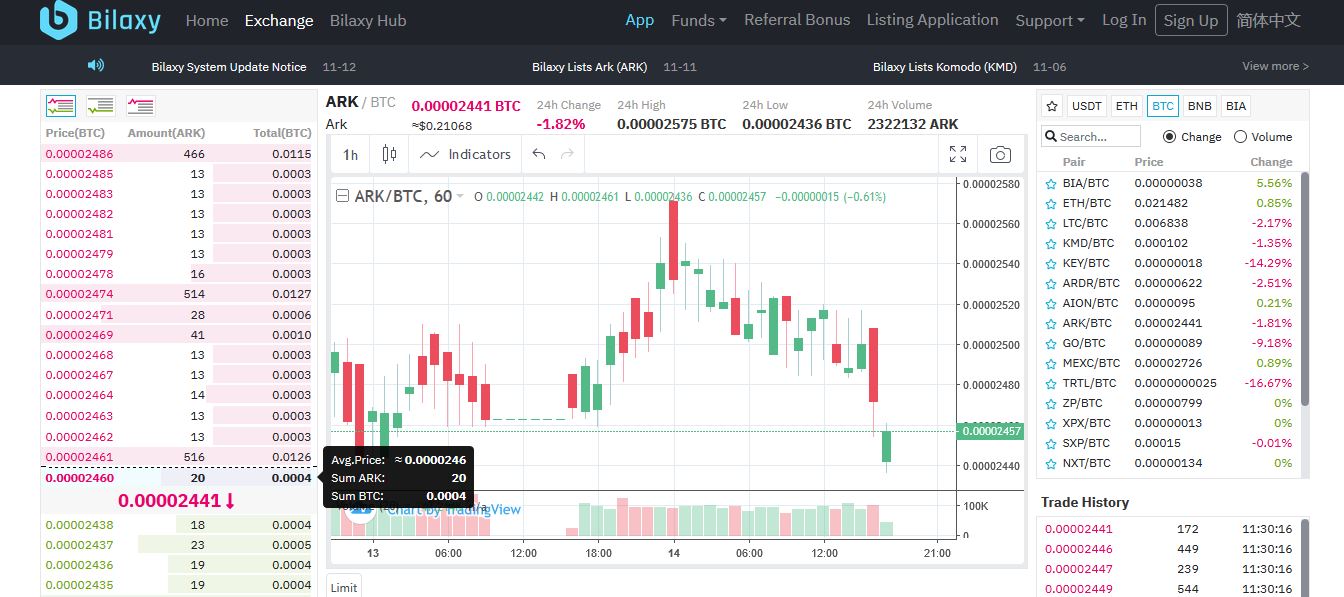Expand chart to fullscreen mode
This screenshot has height=597, width=1344.
coord(957,153)
